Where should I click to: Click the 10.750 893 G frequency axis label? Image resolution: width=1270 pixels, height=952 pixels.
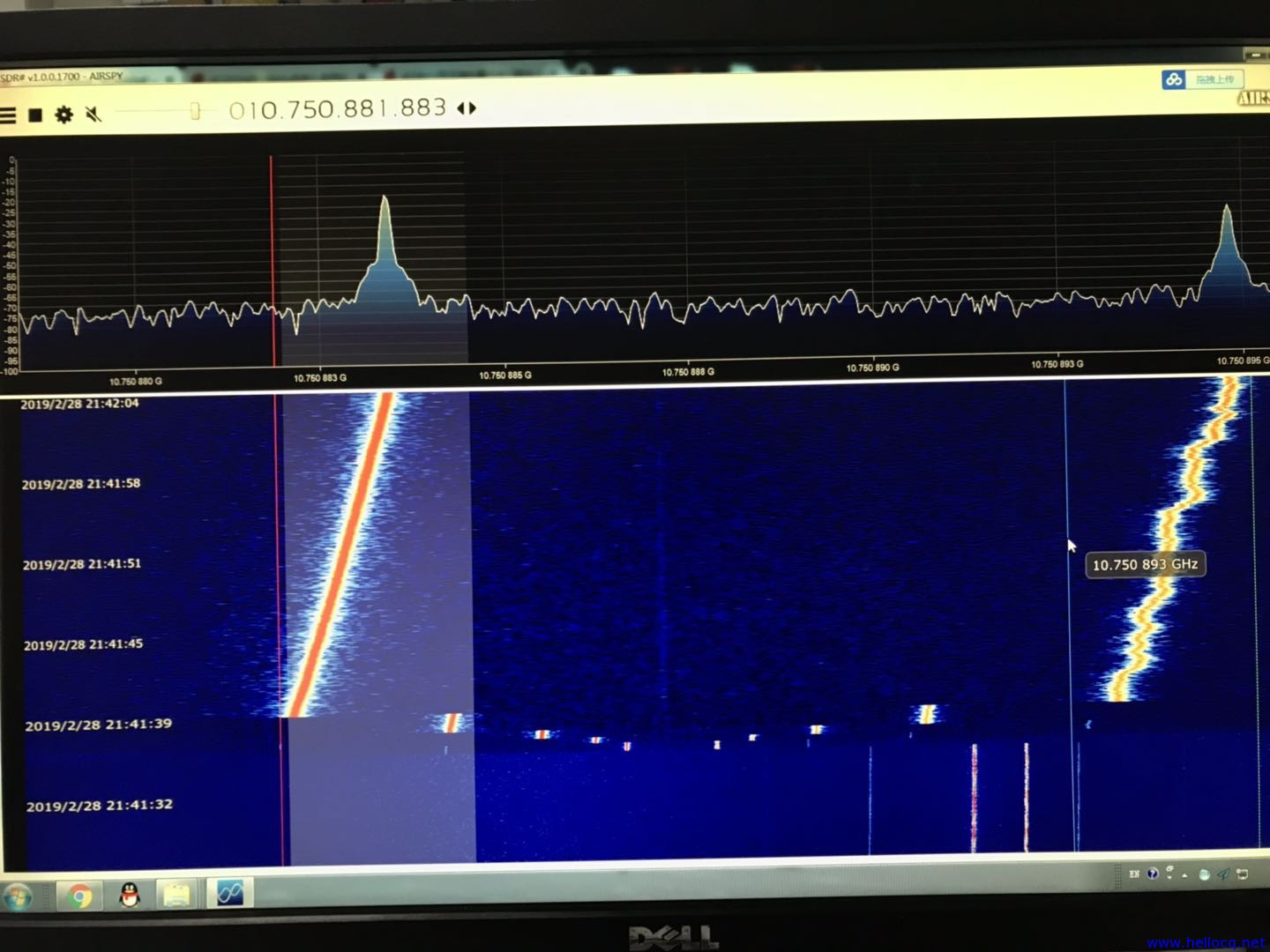click(1057, 364)
